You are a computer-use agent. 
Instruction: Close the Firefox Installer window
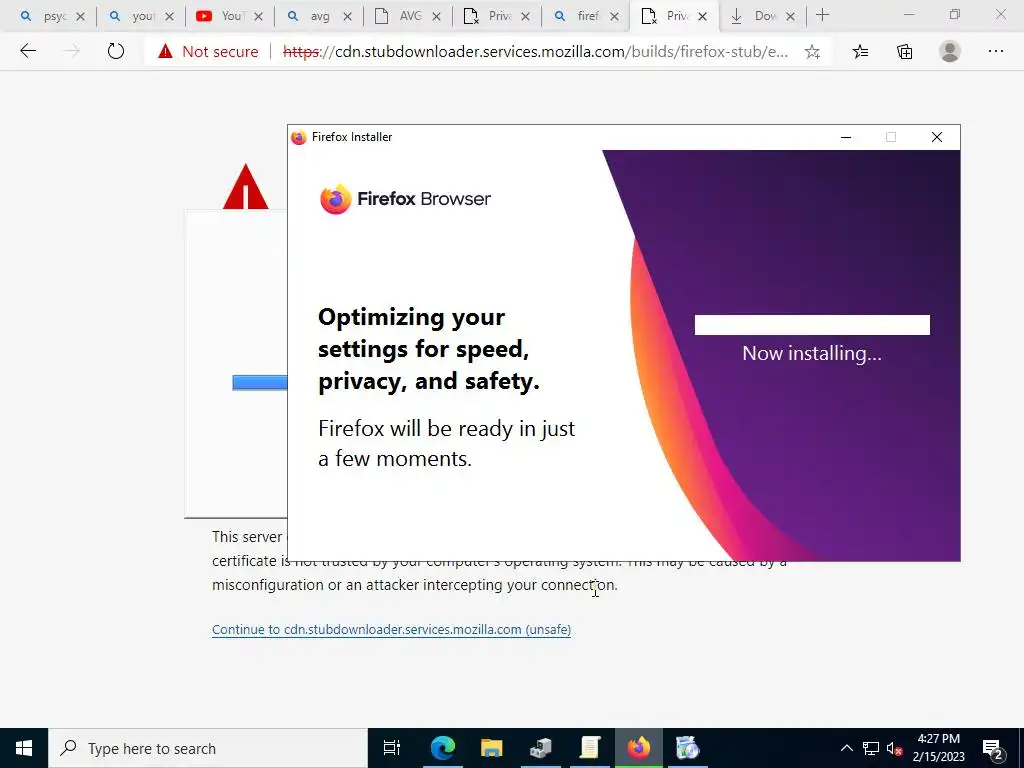(x=936, y=137)
